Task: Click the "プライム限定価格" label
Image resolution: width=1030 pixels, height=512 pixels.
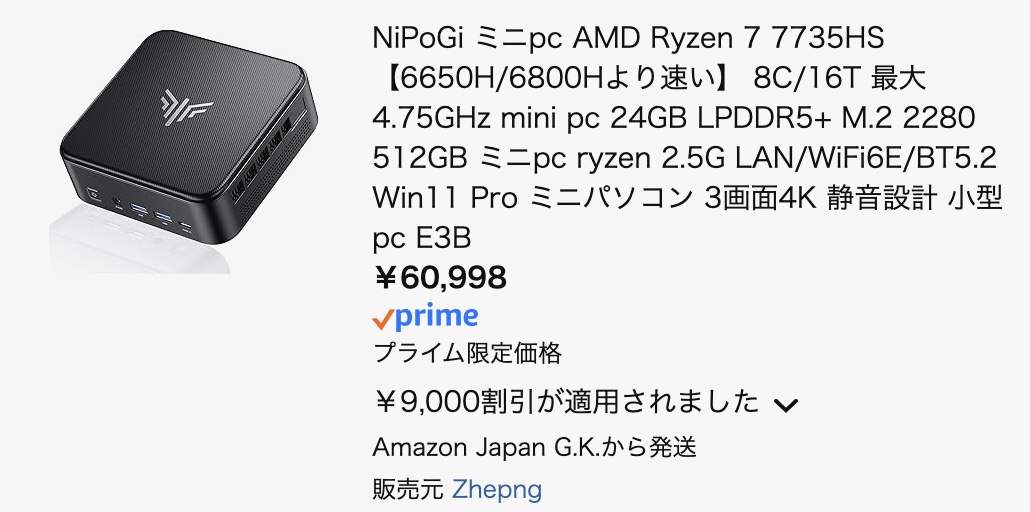Action: point(467,353)
